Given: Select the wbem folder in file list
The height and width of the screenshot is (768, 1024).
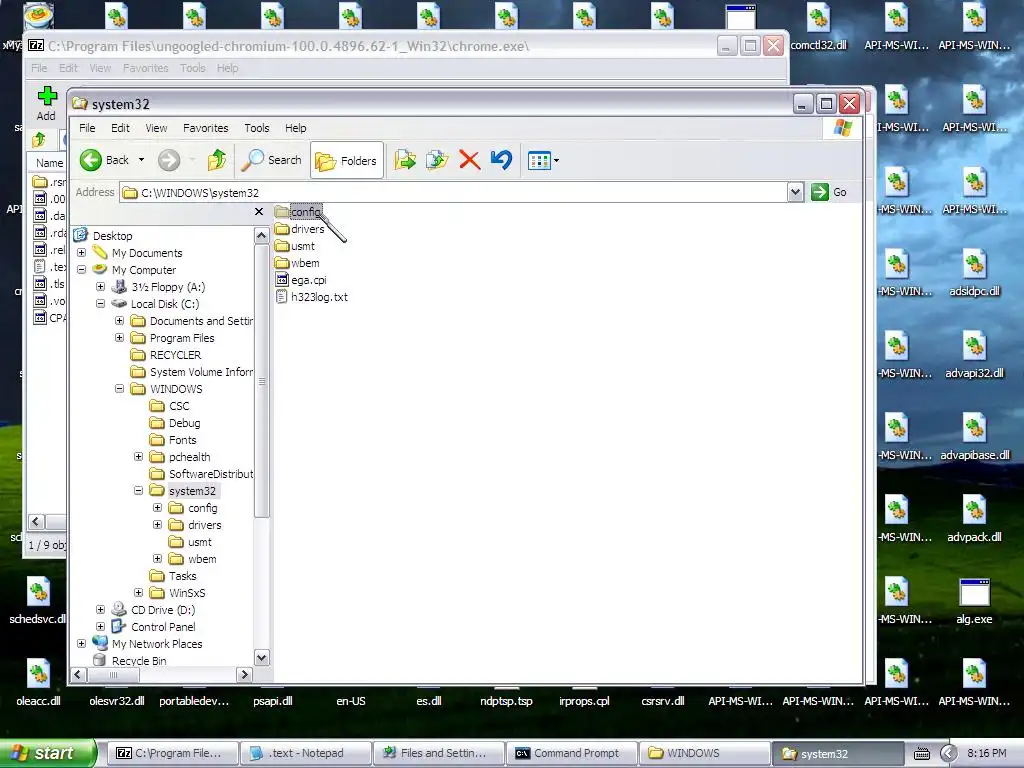Looking at the screenshot, I should click(297, 263).
